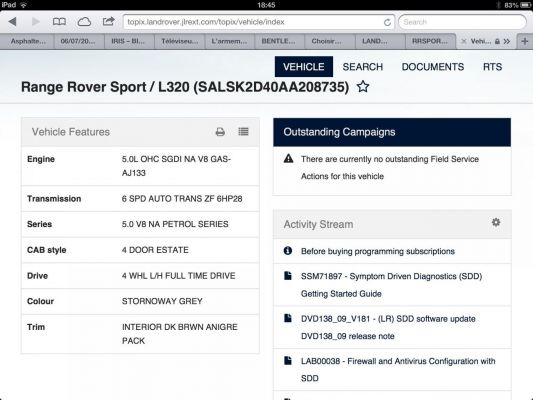The width and height of the screenshot is (533, 400).
Task: Tap the topix.landrover URL address field
Action: pyautogui.click(x=253, y=22)
